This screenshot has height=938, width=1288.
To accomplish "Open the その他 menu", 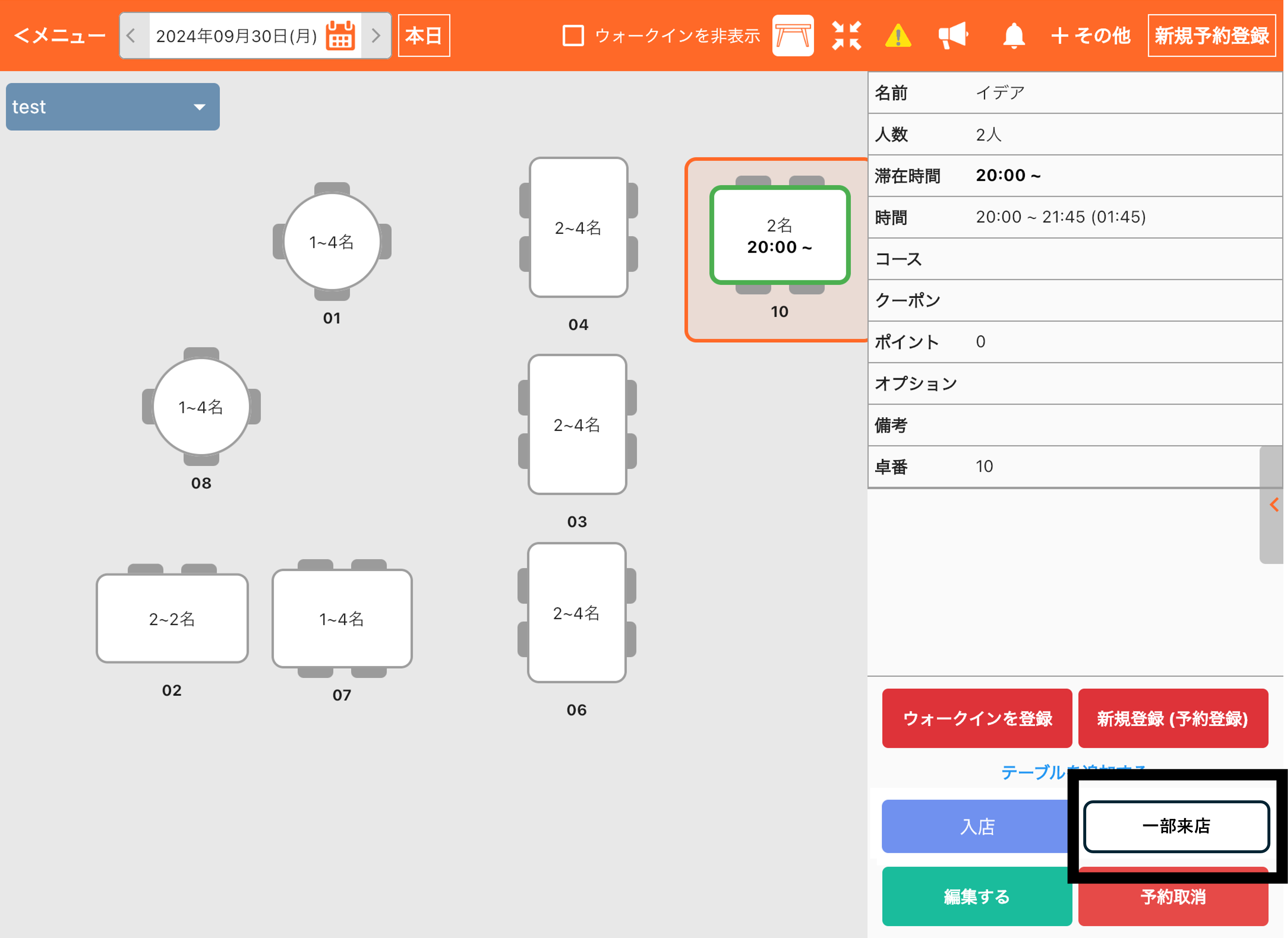I will point(1090,36).
